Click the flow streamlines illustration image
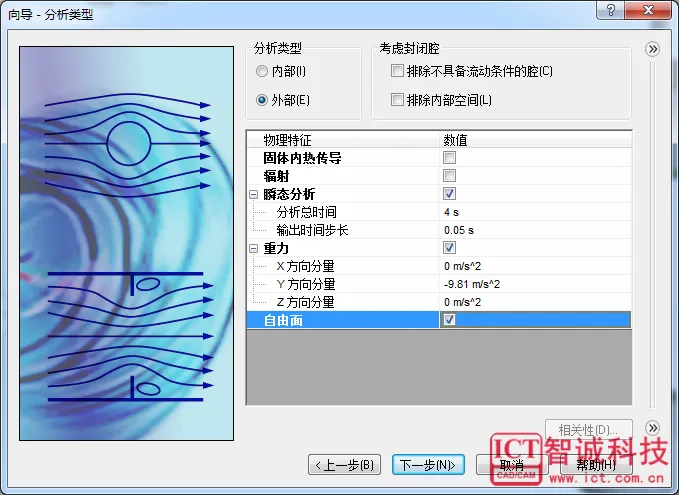Viewport: 679px width, 495px height. 126,243
